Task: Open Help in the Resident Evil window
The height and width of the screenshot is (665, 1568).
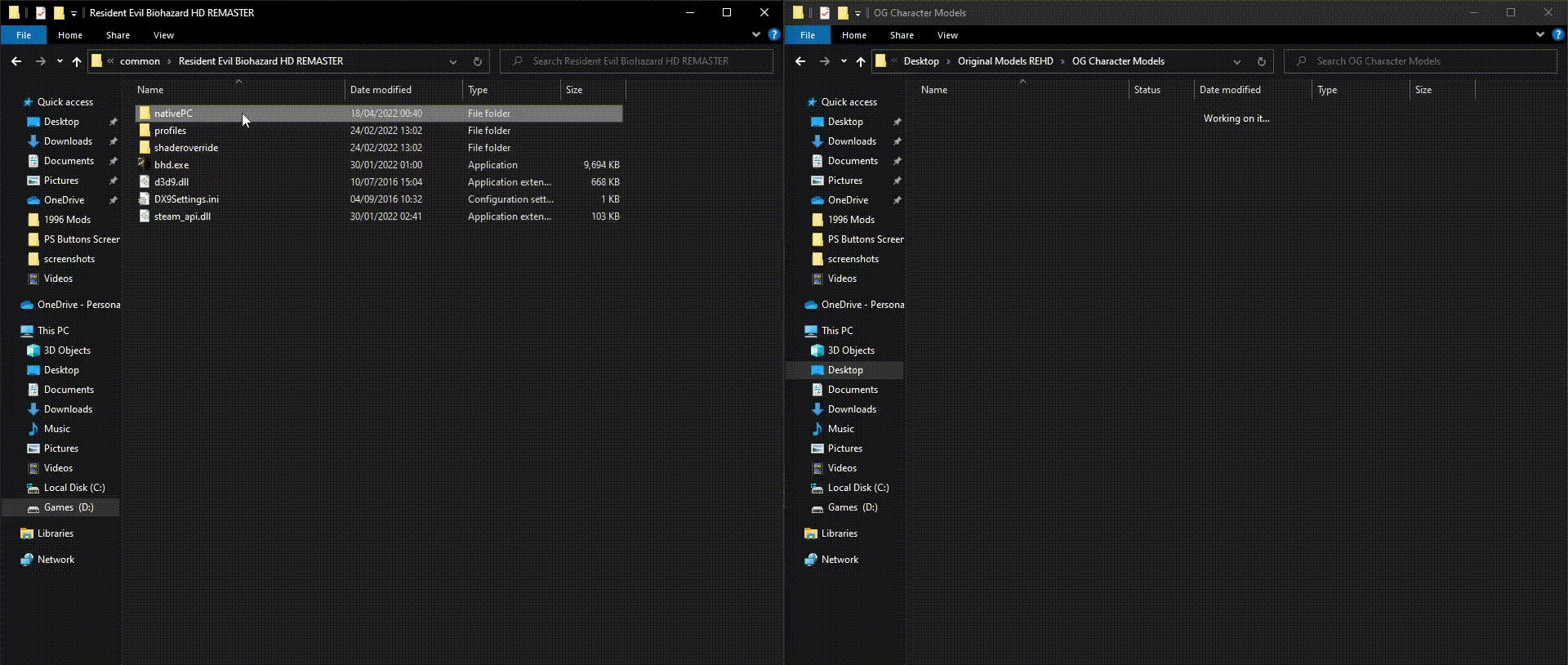Action: [774, 35]
